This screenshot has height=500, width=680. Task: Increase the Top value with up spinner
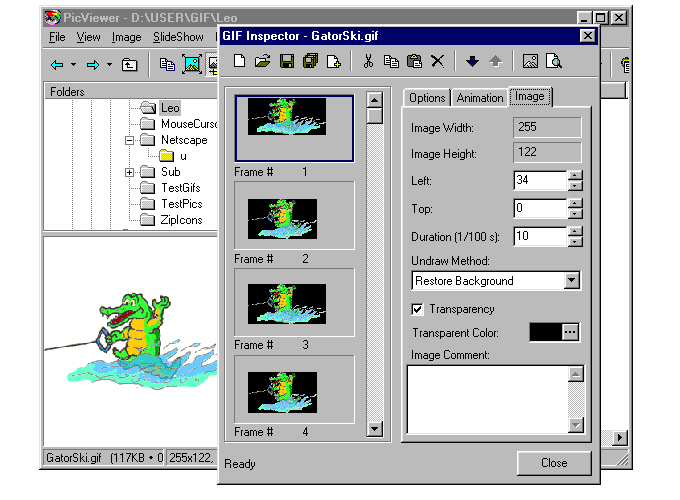575,203
